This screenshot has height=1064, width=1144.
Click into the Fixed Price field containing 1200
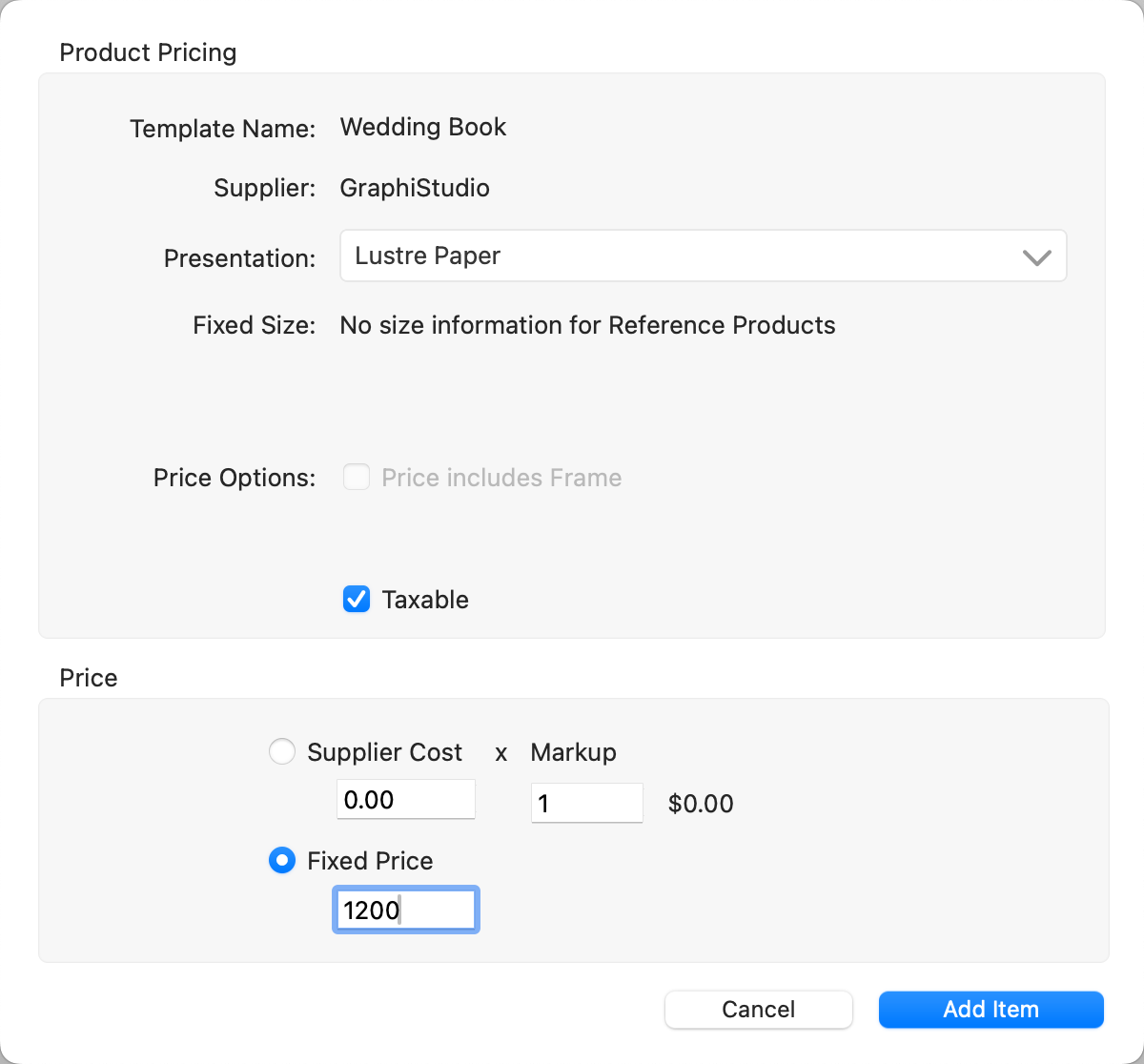point(405,910)
